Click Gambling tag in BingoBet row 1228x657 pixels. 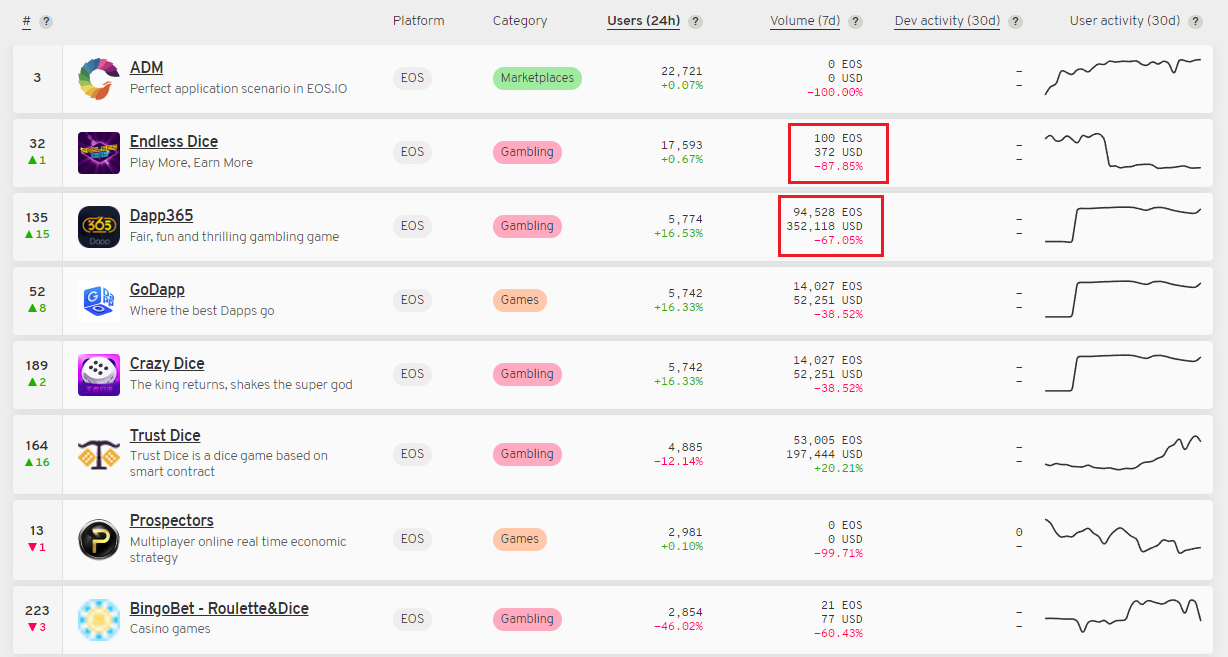(x=527, y=619)
